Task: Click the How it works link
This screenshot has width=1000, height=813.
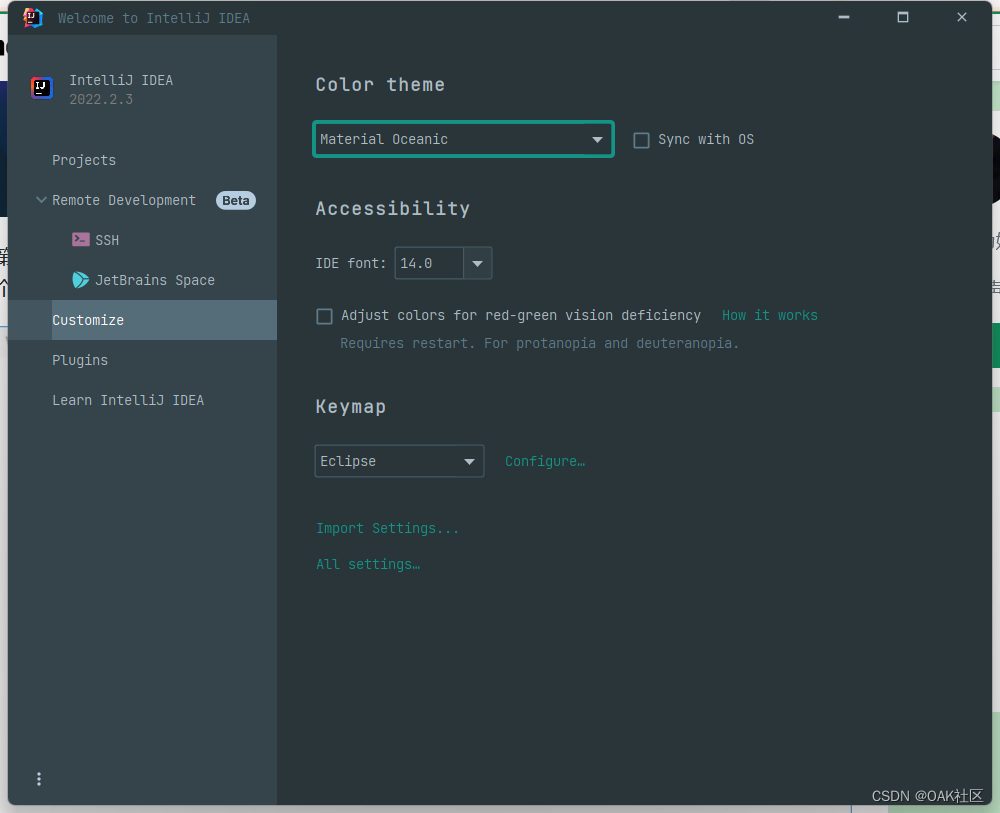Action: pos(770,316)
